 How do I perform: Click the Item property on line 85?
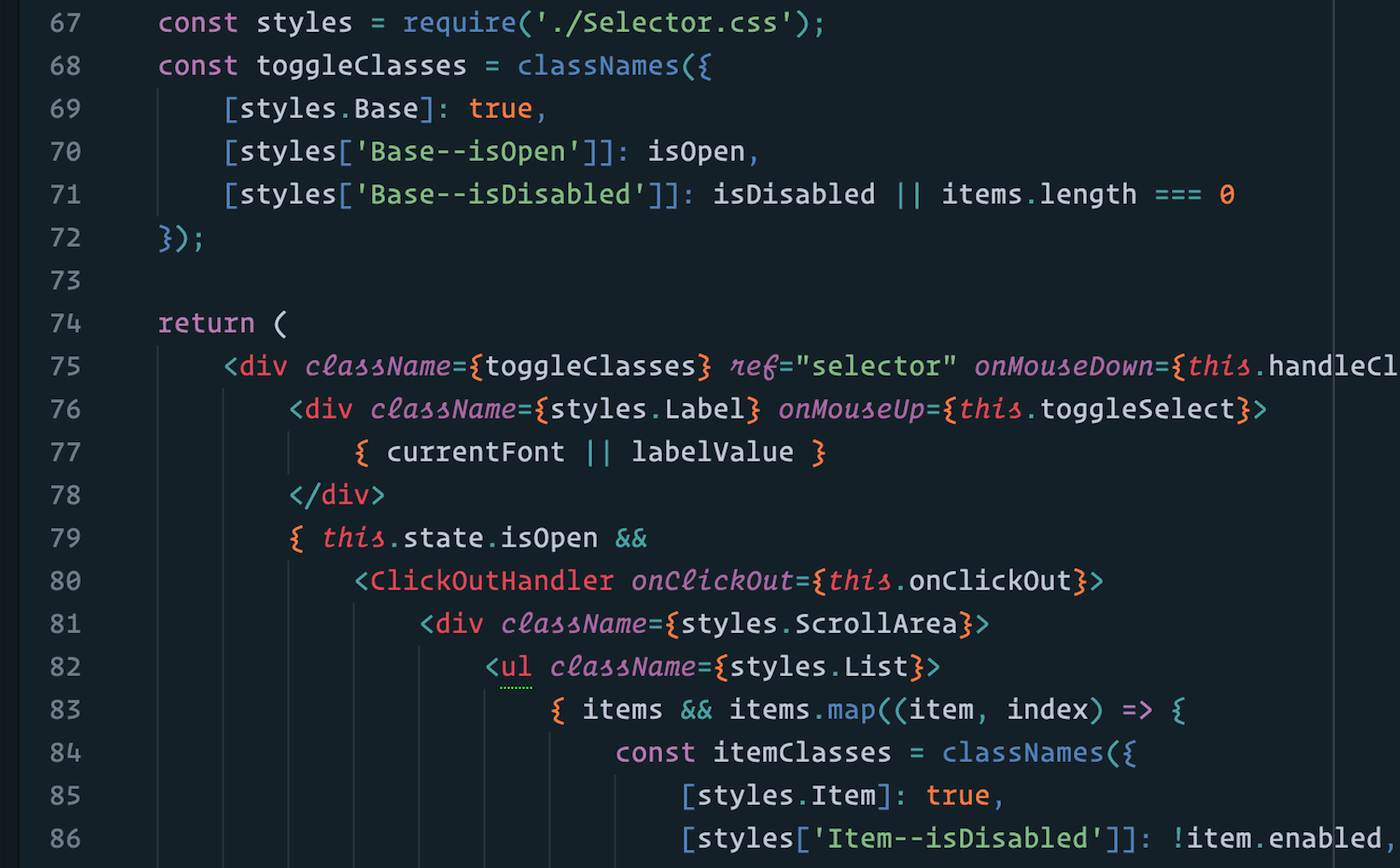[843, 795]
